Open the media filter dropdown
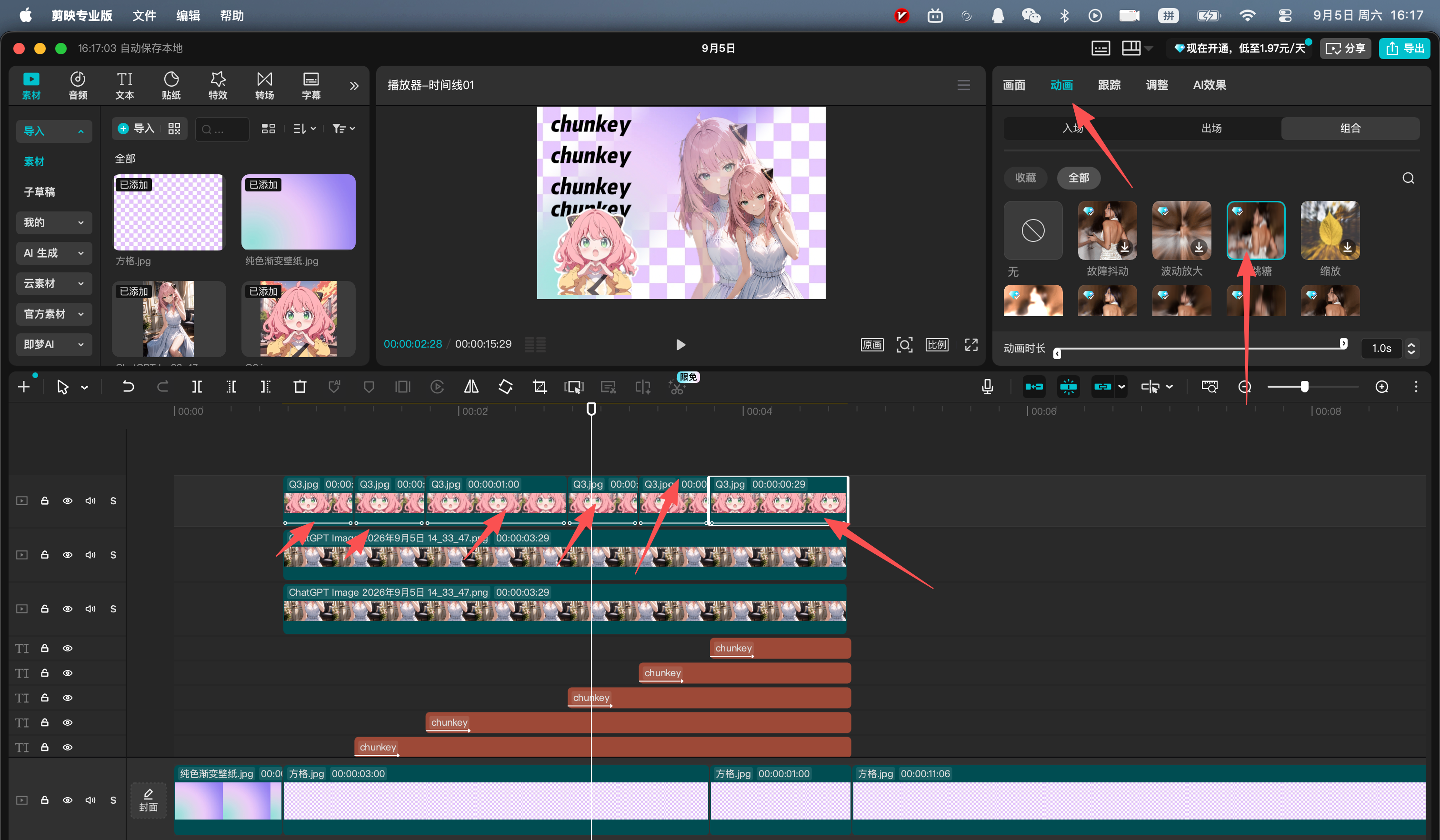This screenshot has height=840, width=1440. (344, 129)
